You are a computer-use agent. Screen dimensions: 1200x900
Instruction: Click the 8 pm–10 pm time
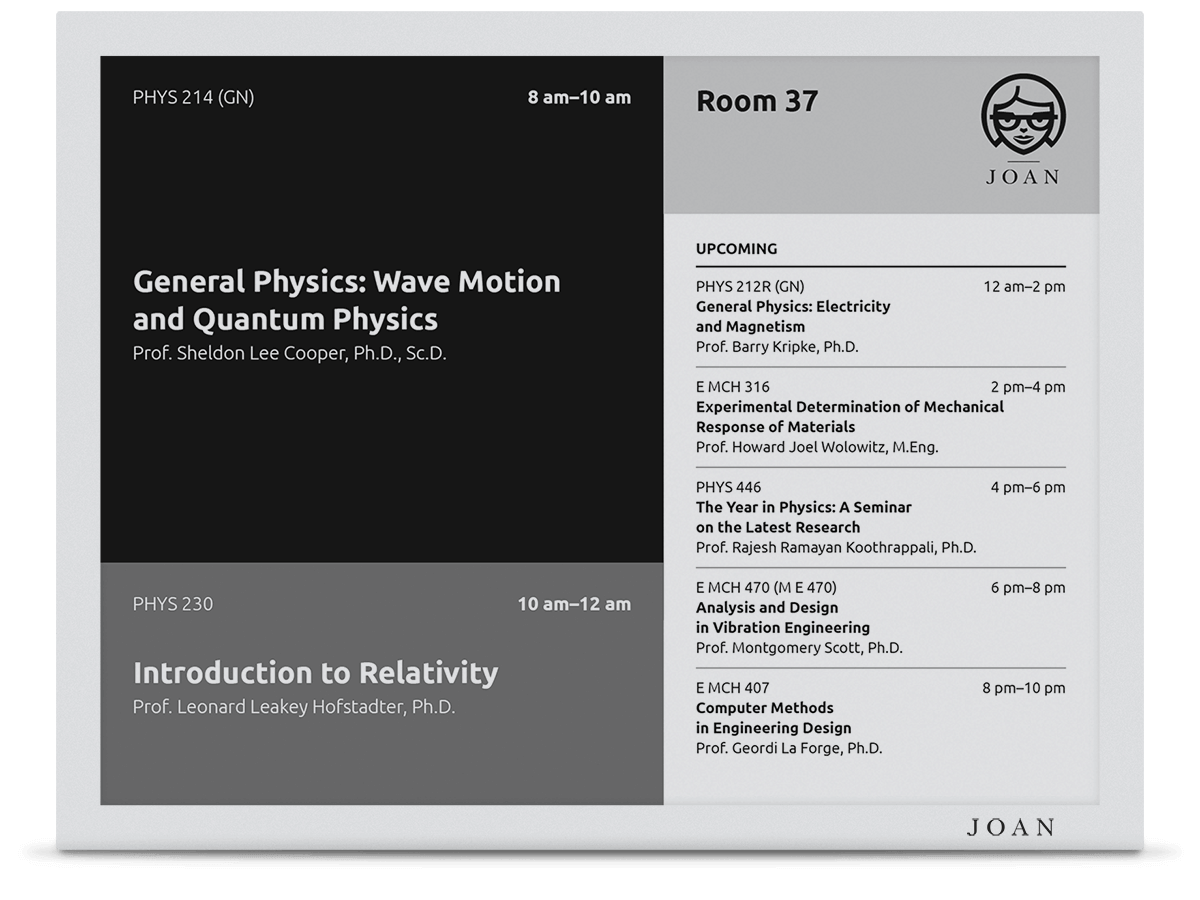coord(1024,688)
